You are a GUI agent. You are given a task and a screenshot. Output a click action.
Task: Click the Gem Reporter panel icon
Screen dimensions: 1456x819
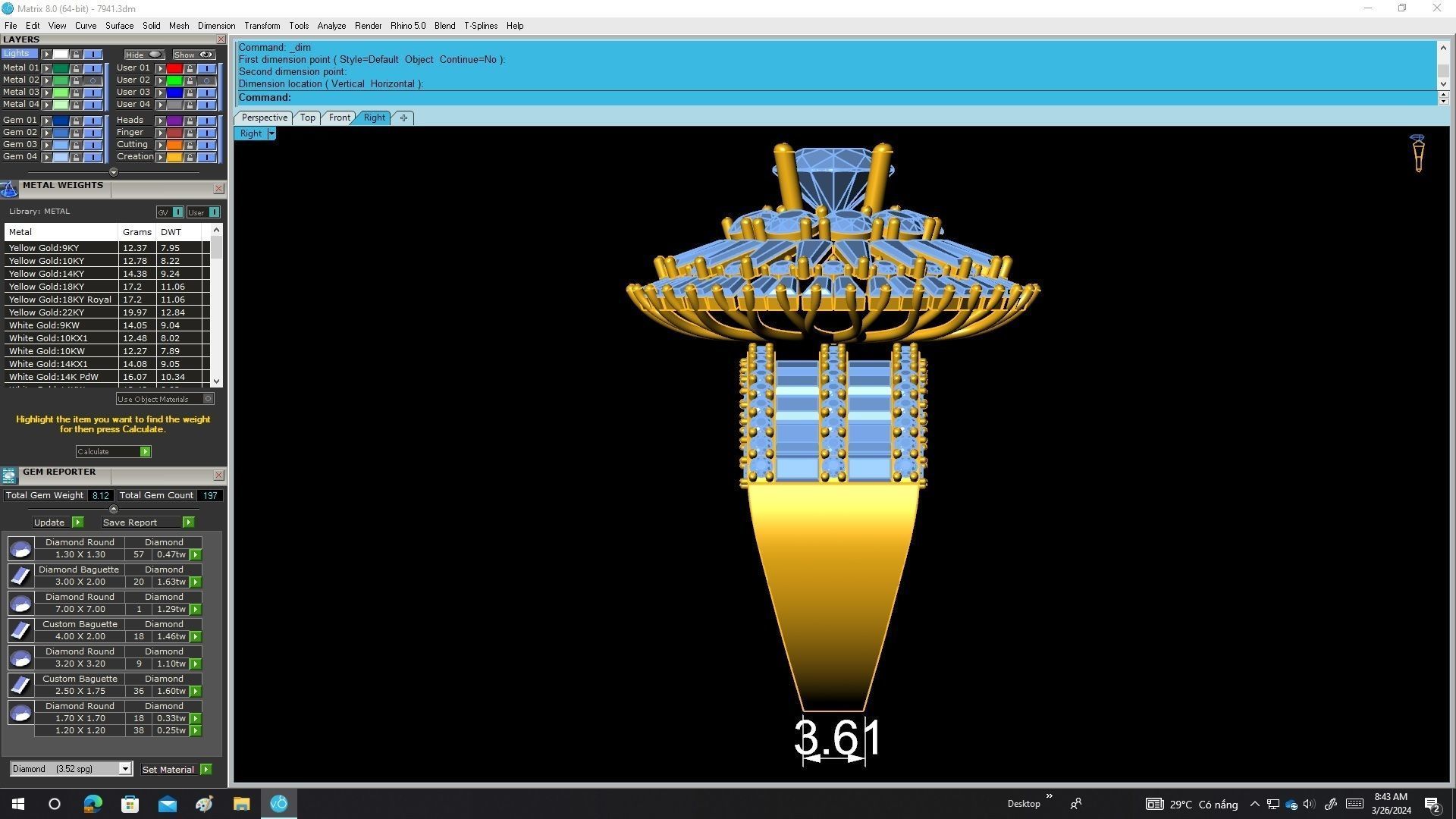click(9, 475)
